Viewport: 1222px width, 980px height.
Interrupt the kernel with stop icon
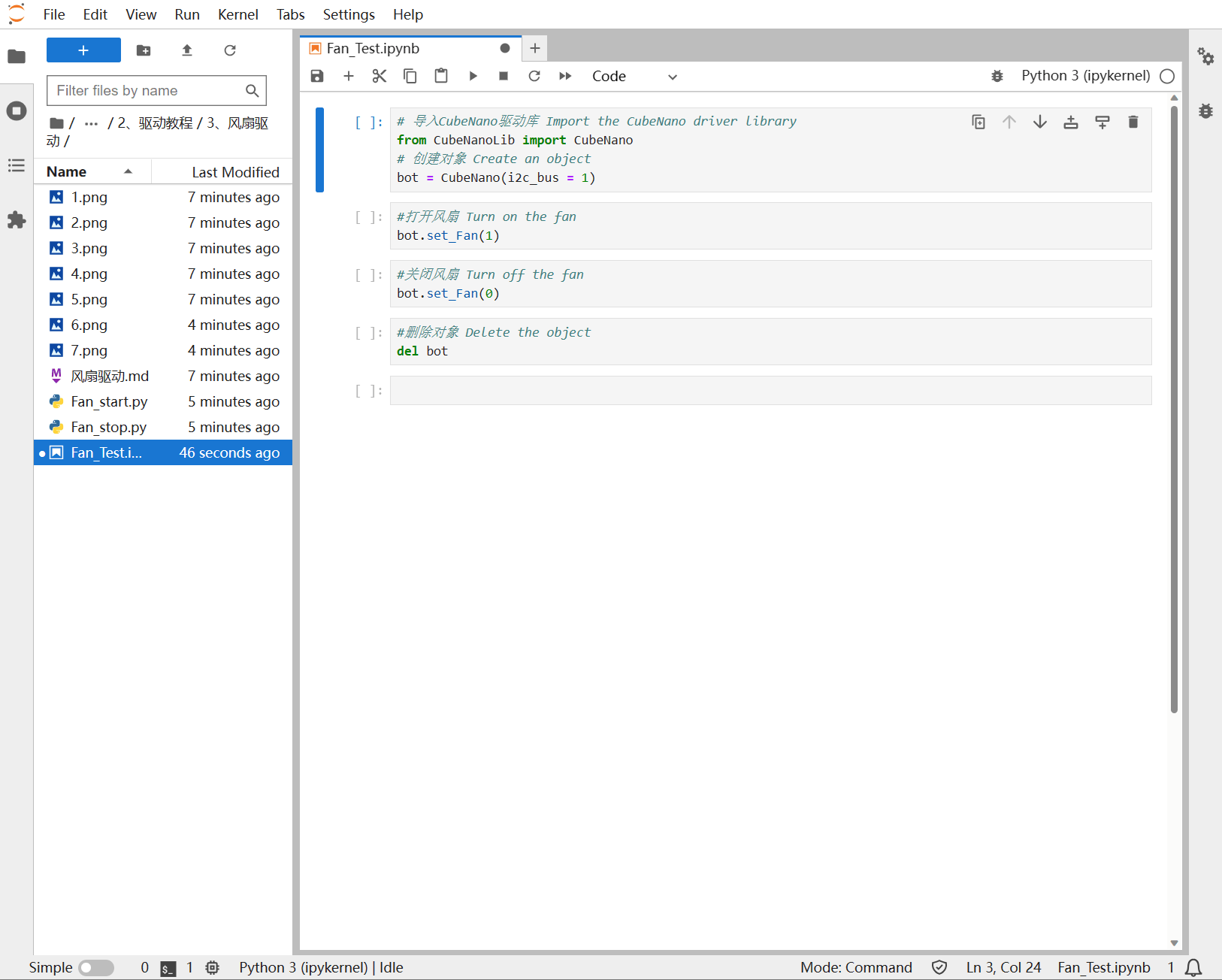[504, 76]
